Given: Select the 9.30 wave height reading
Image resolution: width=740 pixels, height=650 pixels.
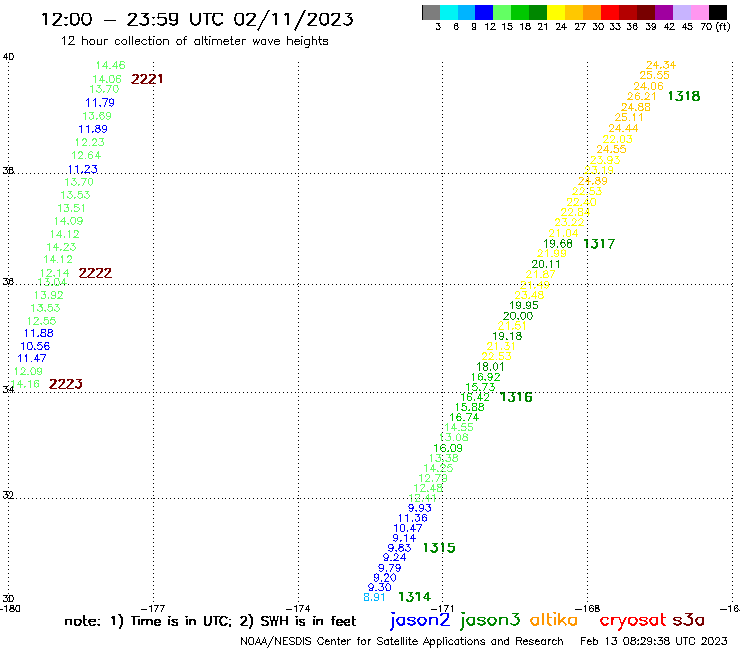Looking at the screenshot, I should pos(379,588).
